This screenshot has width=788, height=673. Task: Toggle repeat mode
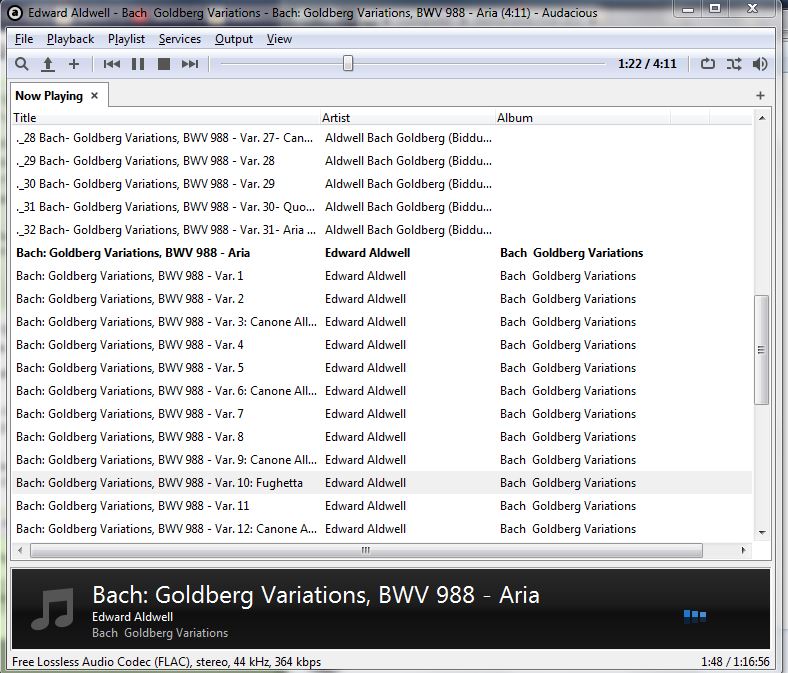point(708,64)
